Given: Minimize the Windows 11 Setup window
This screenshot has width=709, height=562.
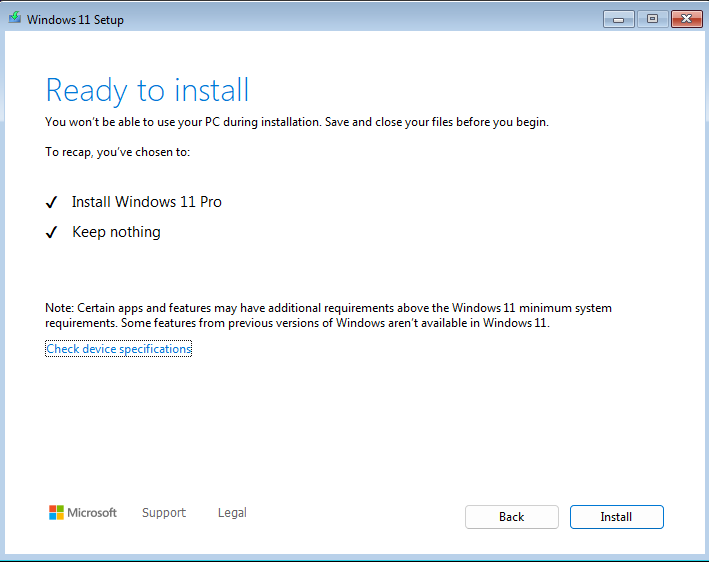Looking at the screenshot, I should click(619, 19).
